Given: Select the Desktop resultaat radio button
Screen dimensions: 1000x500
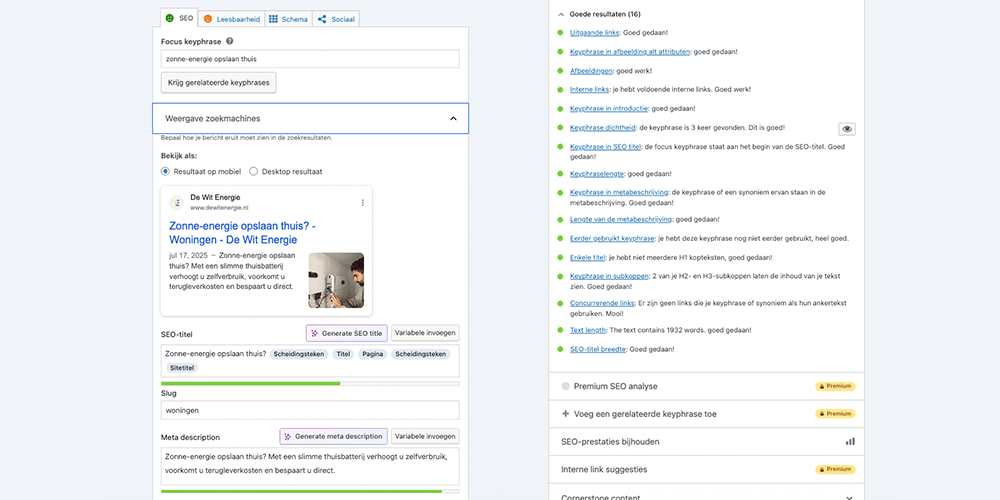Looking at the screenshot, I should point(254,171).
